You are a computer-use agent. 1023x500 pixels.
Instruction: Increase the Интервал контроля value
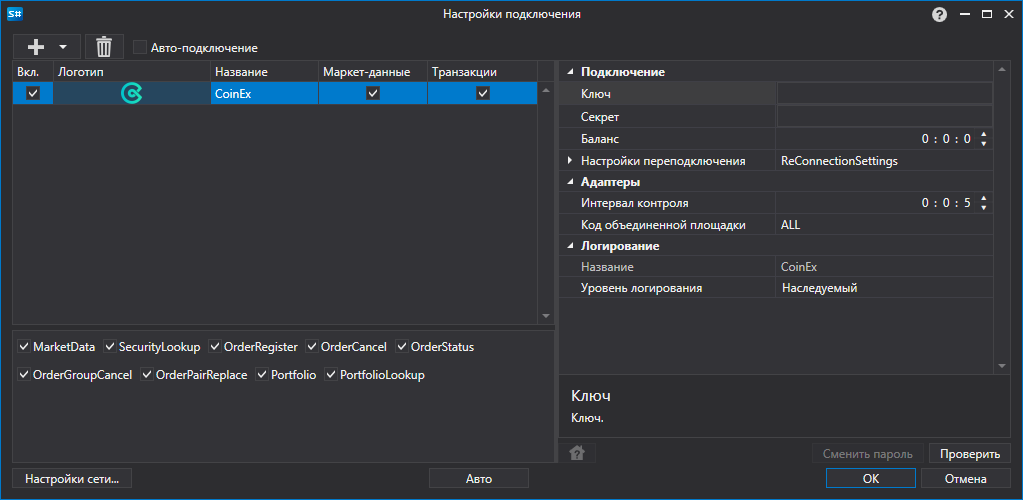(x=984, y=199)
